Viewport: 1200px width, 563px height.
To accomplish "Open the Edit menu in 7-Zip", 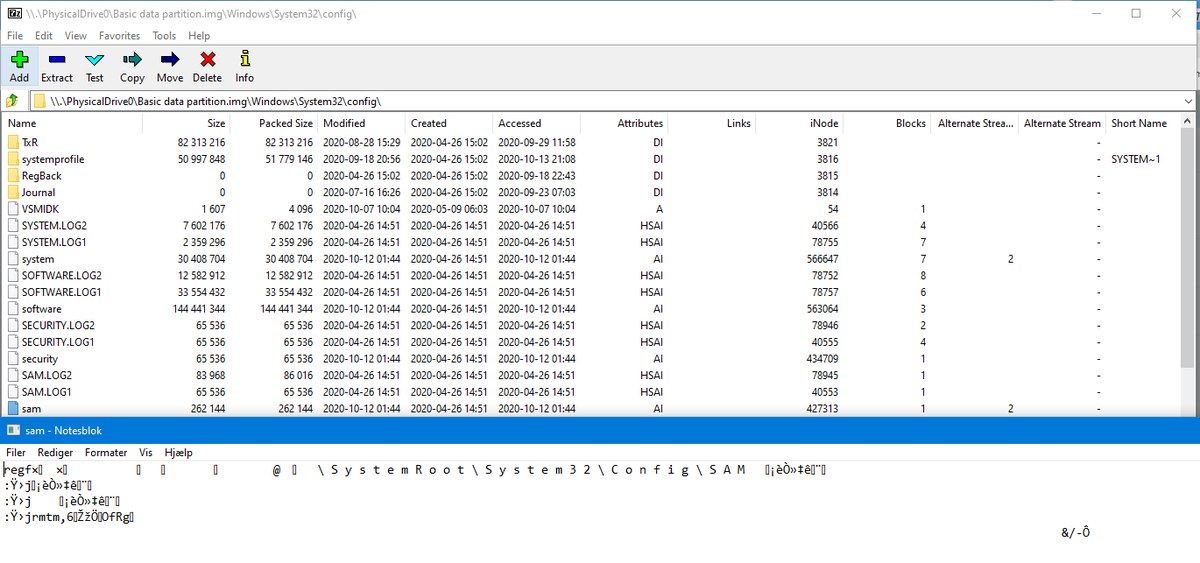I will click(44, 35).
